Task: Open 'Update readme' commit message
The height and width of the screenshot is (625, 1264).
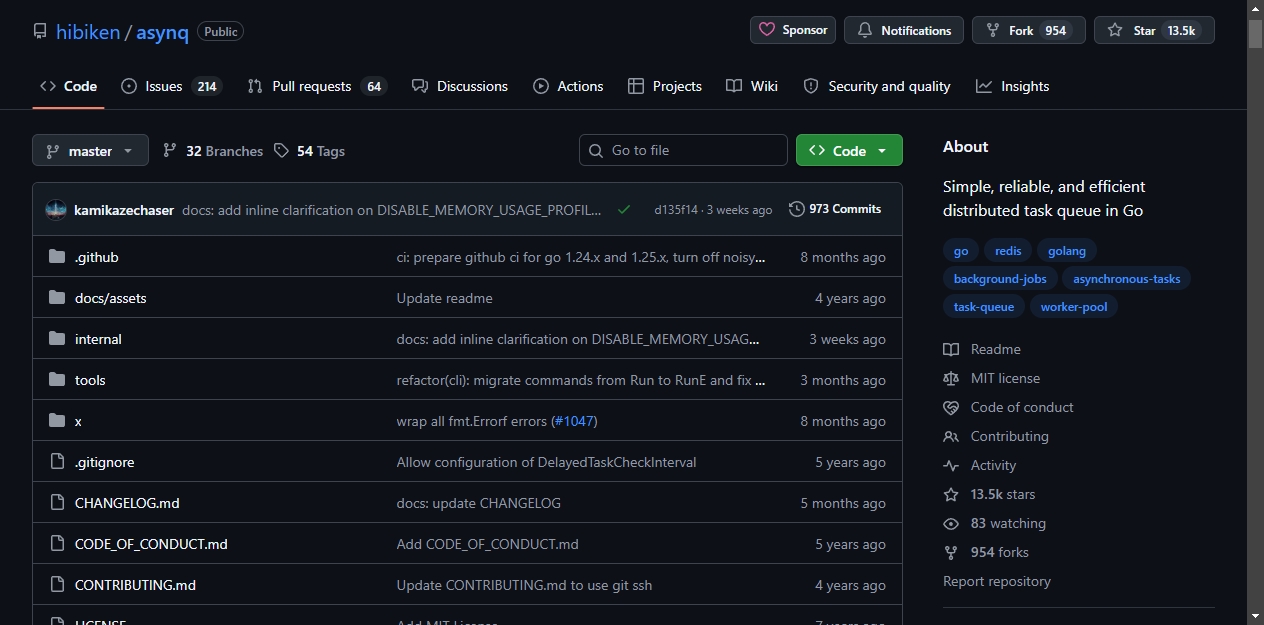Action: pos(445,298)
